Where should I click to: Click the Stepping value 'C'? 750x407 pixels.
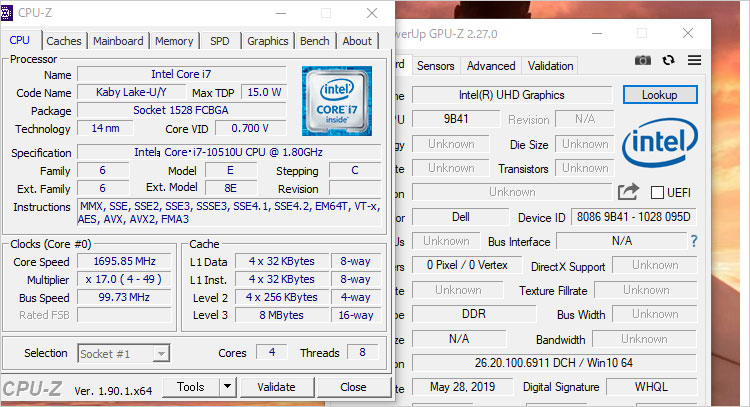pos(355,170)
